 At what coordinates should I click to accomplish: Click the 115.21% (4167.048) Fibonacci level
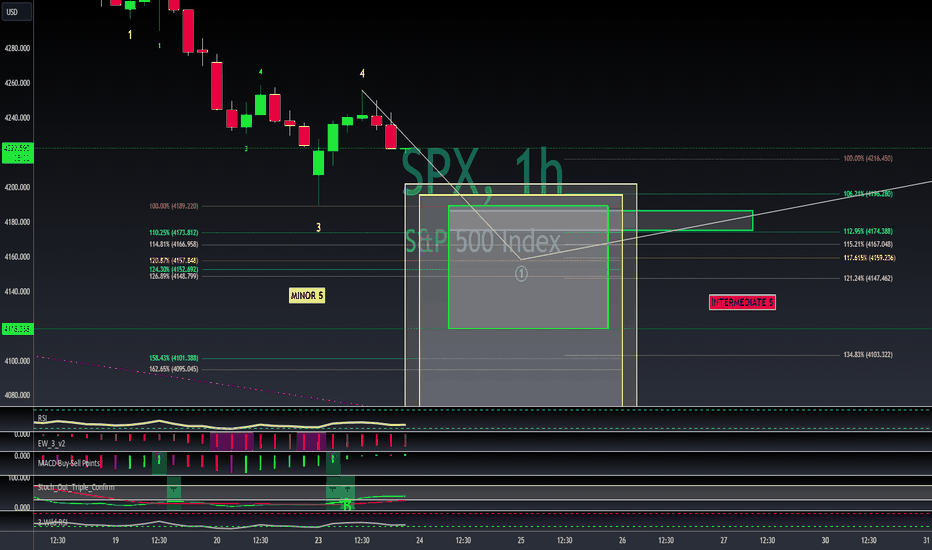pyautogui.click(x=868, y=244)
